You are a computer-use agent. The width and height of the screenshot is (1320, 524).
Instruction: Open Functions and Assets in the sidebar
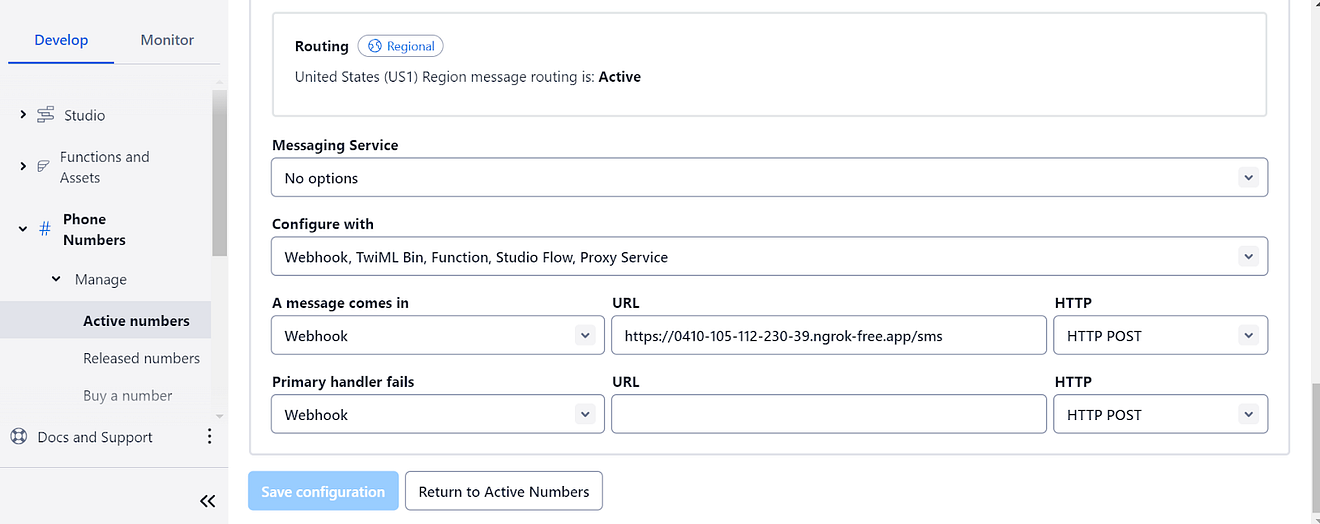click(105, 167)
